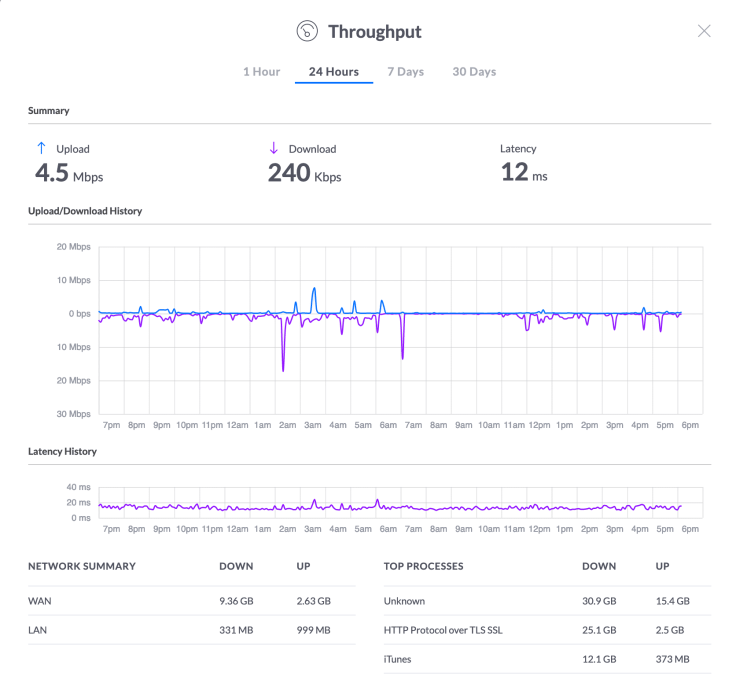Click the 4.5 Mbps upload value
Image resolution: width=736 pixels, height=682 pixels.
tap(69, 173)
